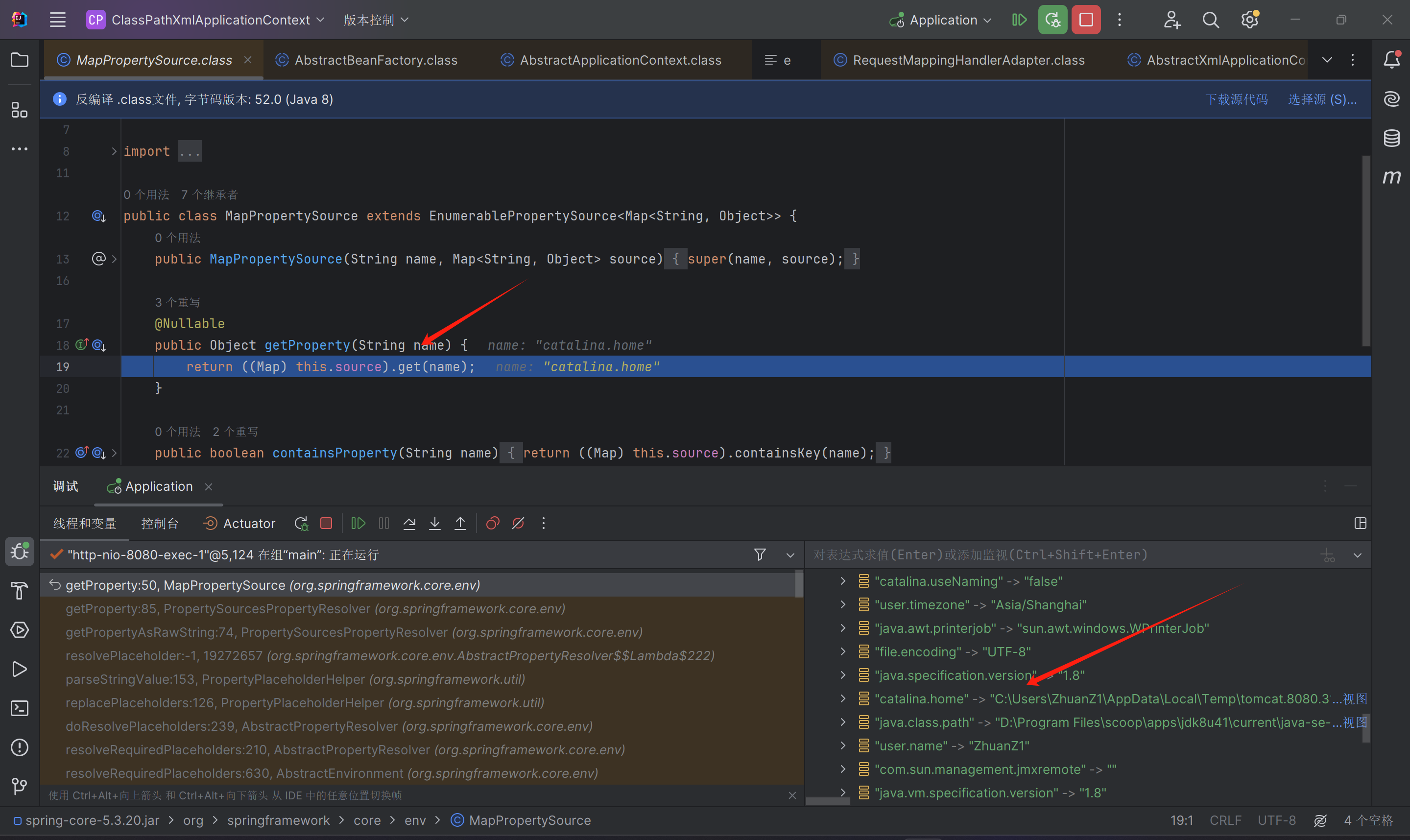The height and width of the screenshot is (840, 1410).
Task: Click the Search Everywhere magnifier icon
Action: pos(1210,21)
